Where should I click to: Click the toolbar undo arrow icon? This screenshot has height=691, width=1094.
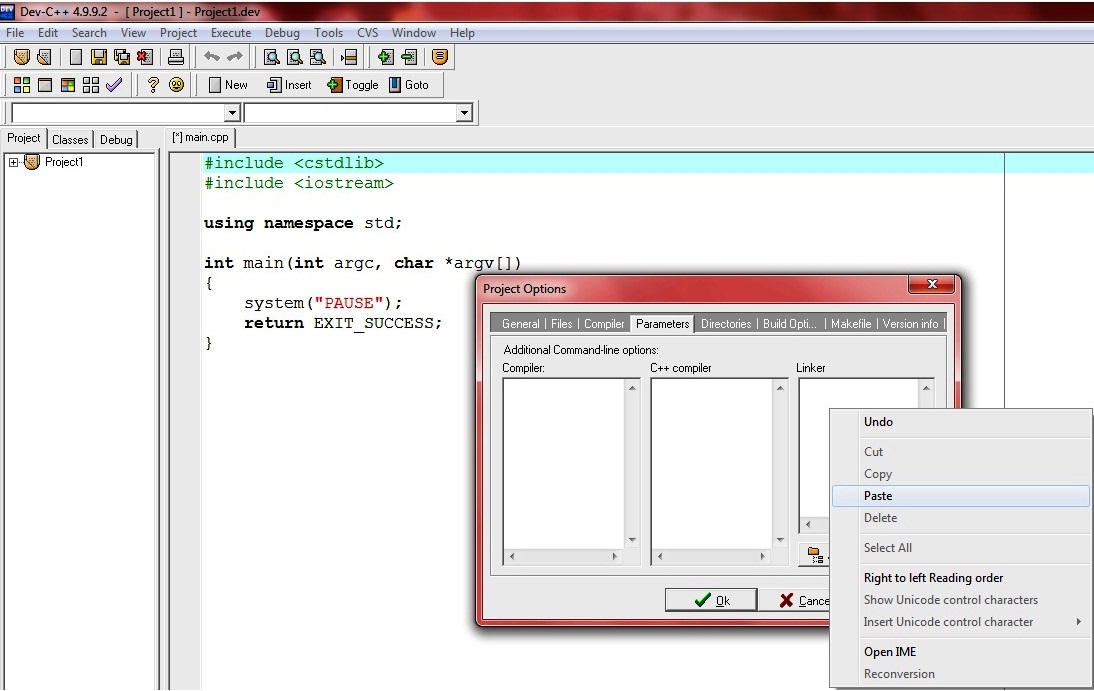(211, 57)
